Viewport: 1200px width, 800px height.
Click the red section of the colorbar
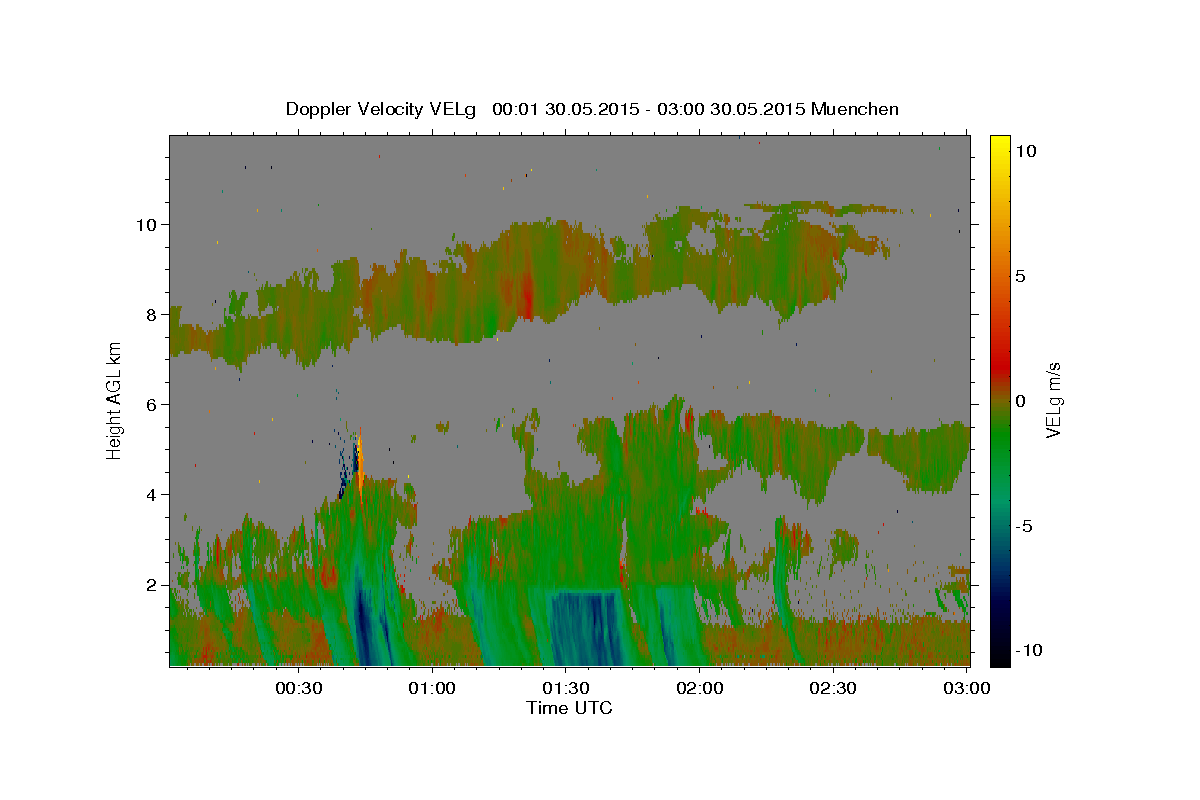pyautogui.click(x=1000, y=365)
